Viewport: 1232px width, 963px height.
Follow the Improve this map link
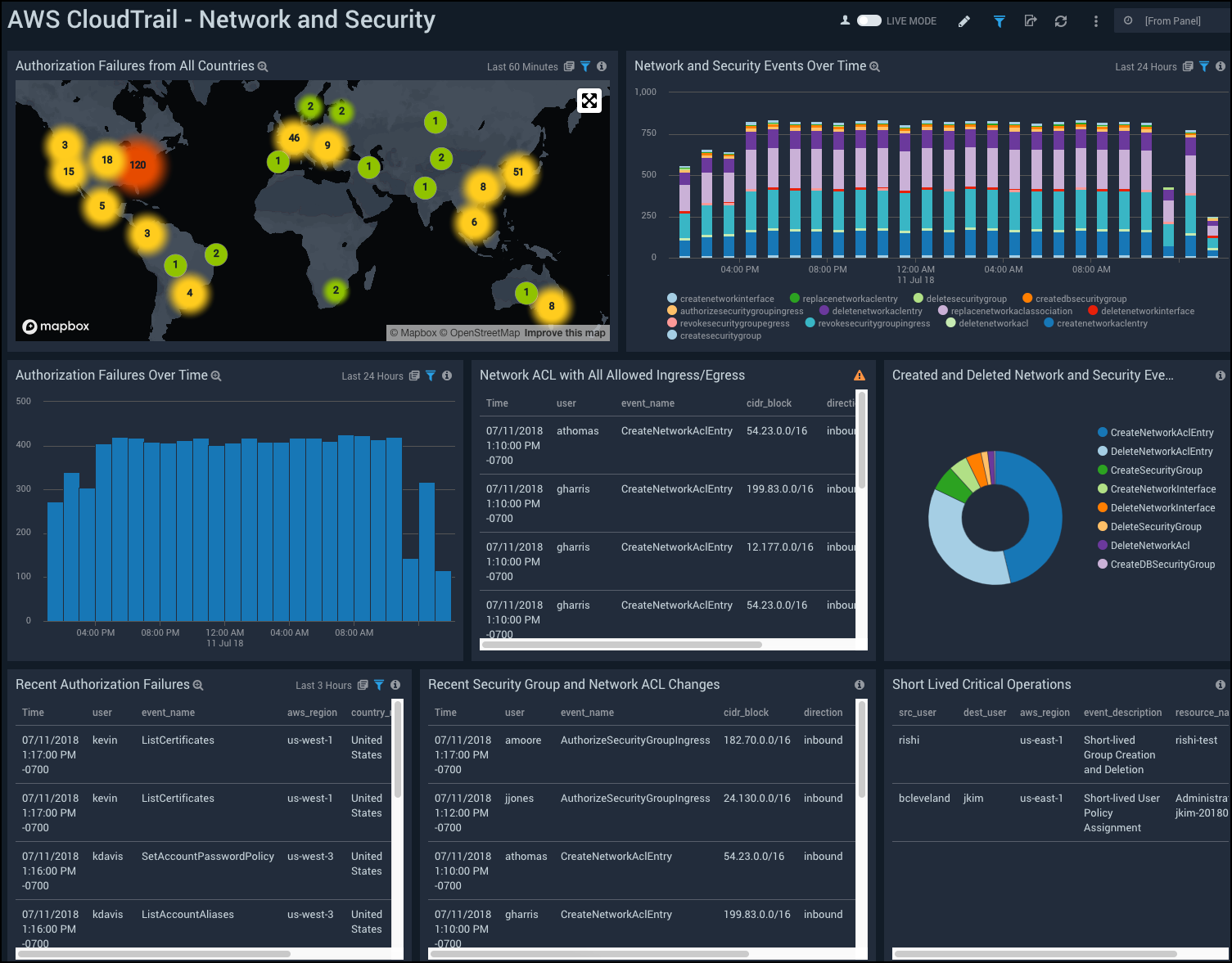(564, 333)
